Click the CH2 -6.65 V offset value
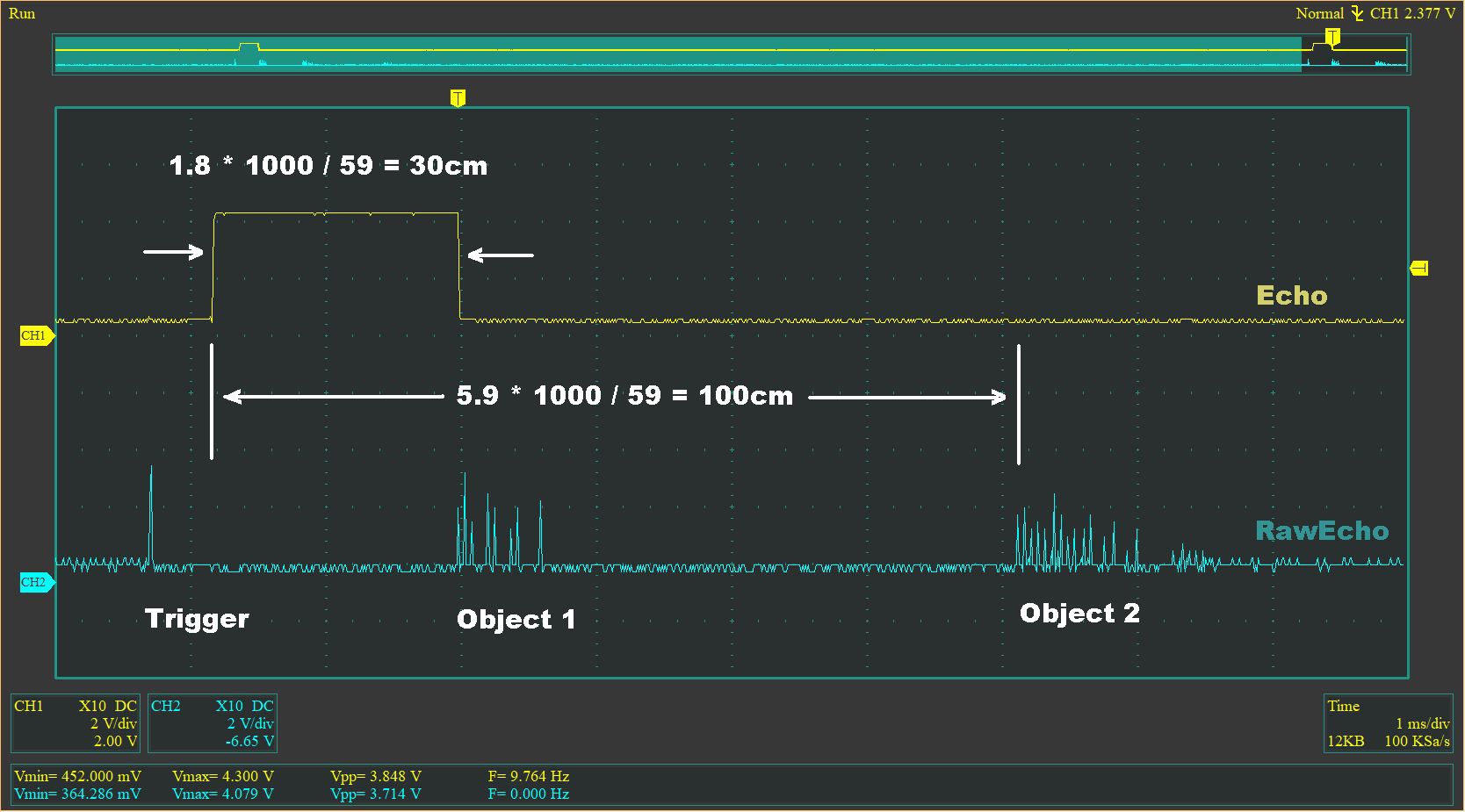 [249, 741]
